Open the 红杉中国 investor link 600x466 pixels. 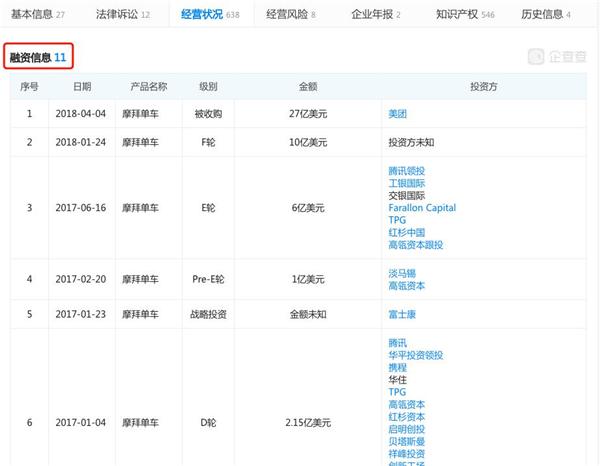(x=406, y=232)
